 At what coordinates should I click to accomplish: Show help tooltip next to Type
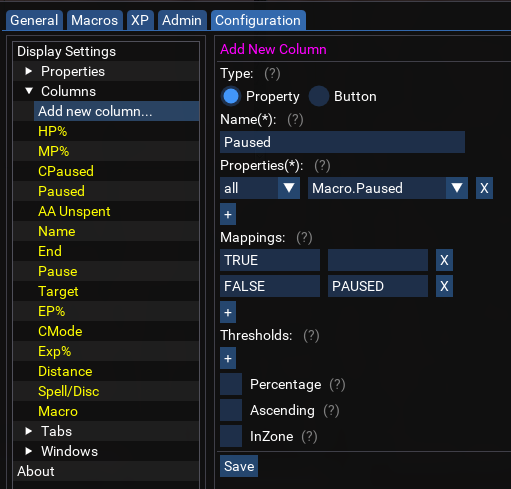coord(272,74)
